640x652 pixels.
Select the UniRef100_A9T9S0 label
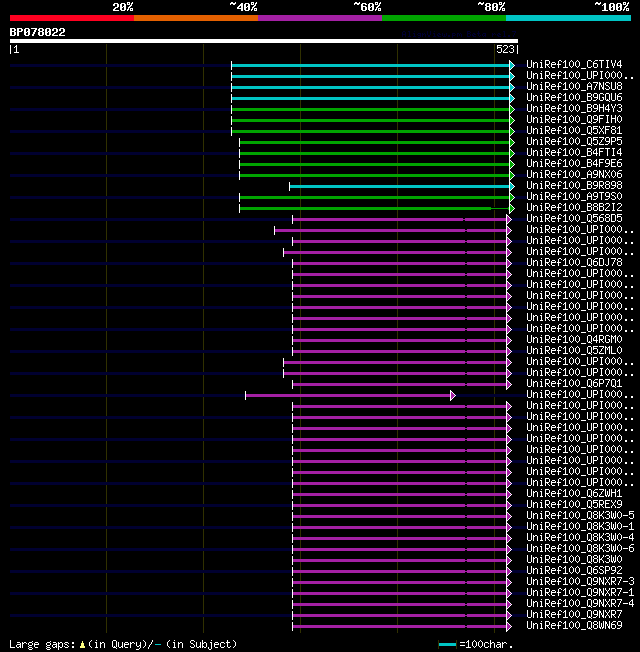tap(574, 196)
